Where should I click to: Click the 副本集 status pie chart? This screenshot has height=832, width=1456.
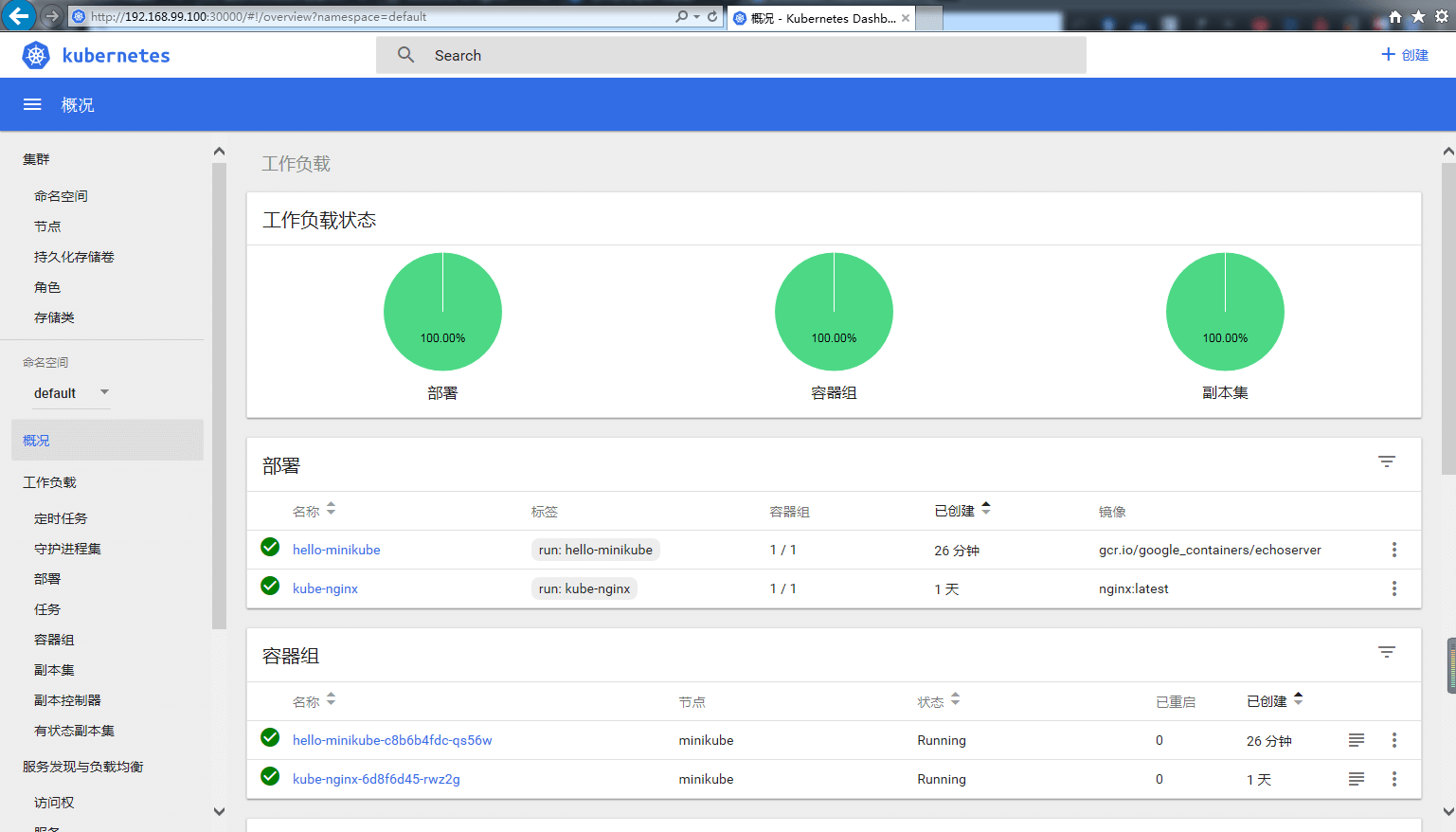(x=1225, y=311)
